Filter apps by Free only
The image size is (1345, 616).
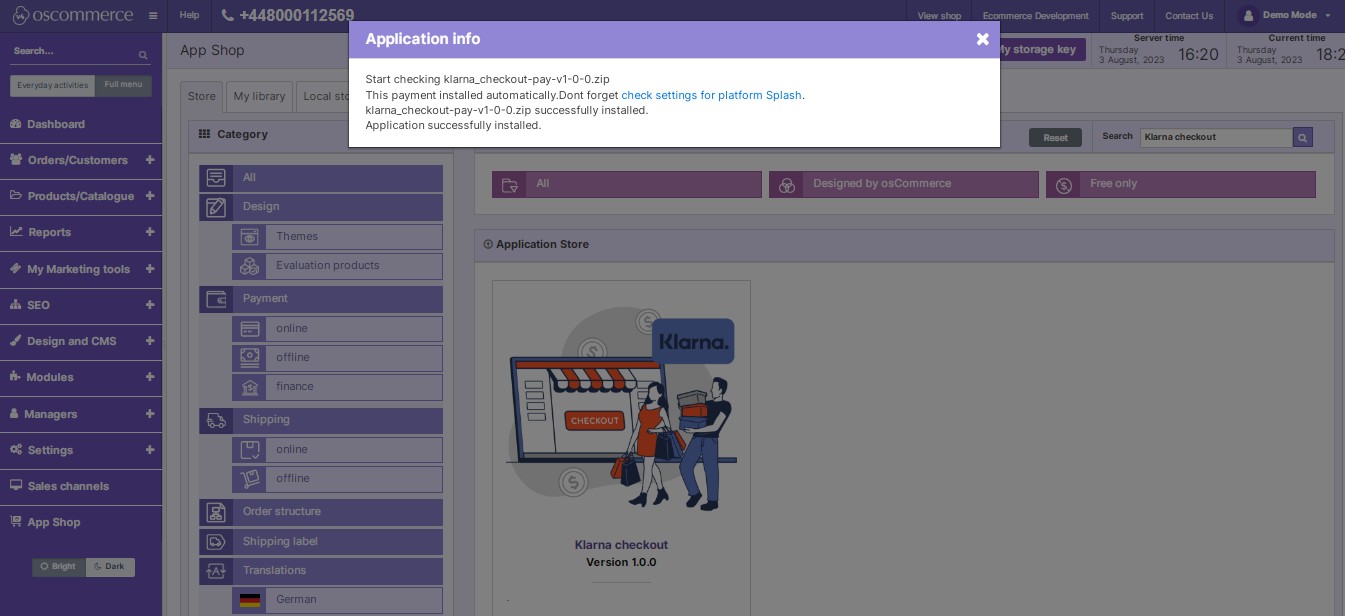click(x=1181, y=184)
